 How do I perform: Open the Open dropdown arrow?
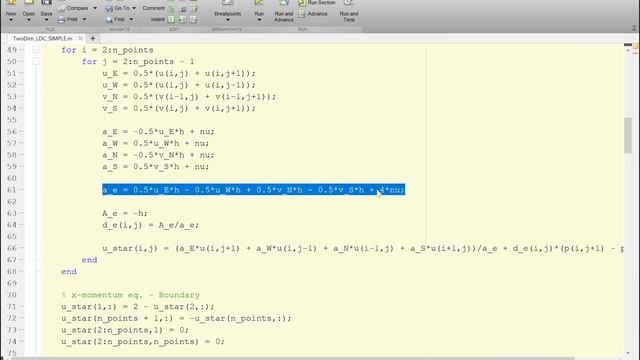(x=29, y=20)
